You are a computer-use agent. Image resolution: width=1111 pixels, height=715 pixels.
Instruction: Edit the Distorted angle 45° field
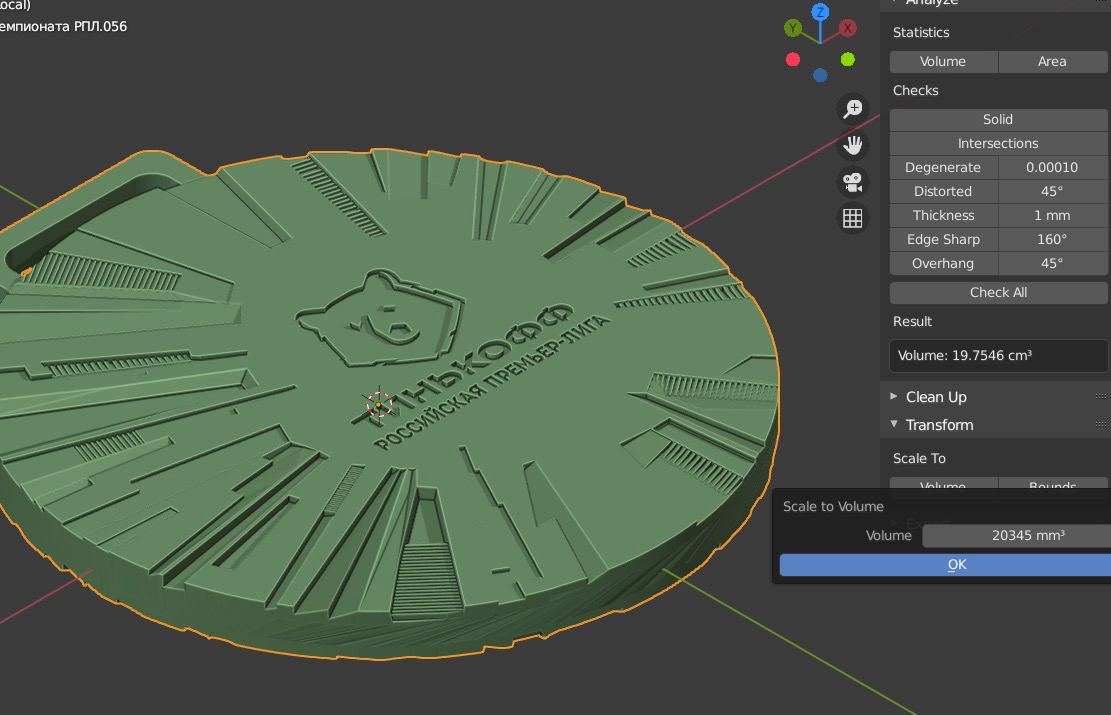tap(1052, 191)
